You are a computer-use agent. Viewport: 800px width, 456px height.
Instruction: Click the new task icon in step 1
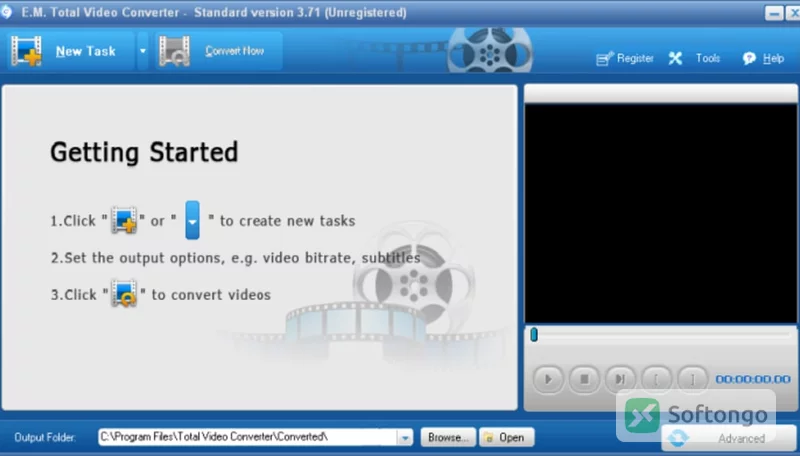click(124, 220)
